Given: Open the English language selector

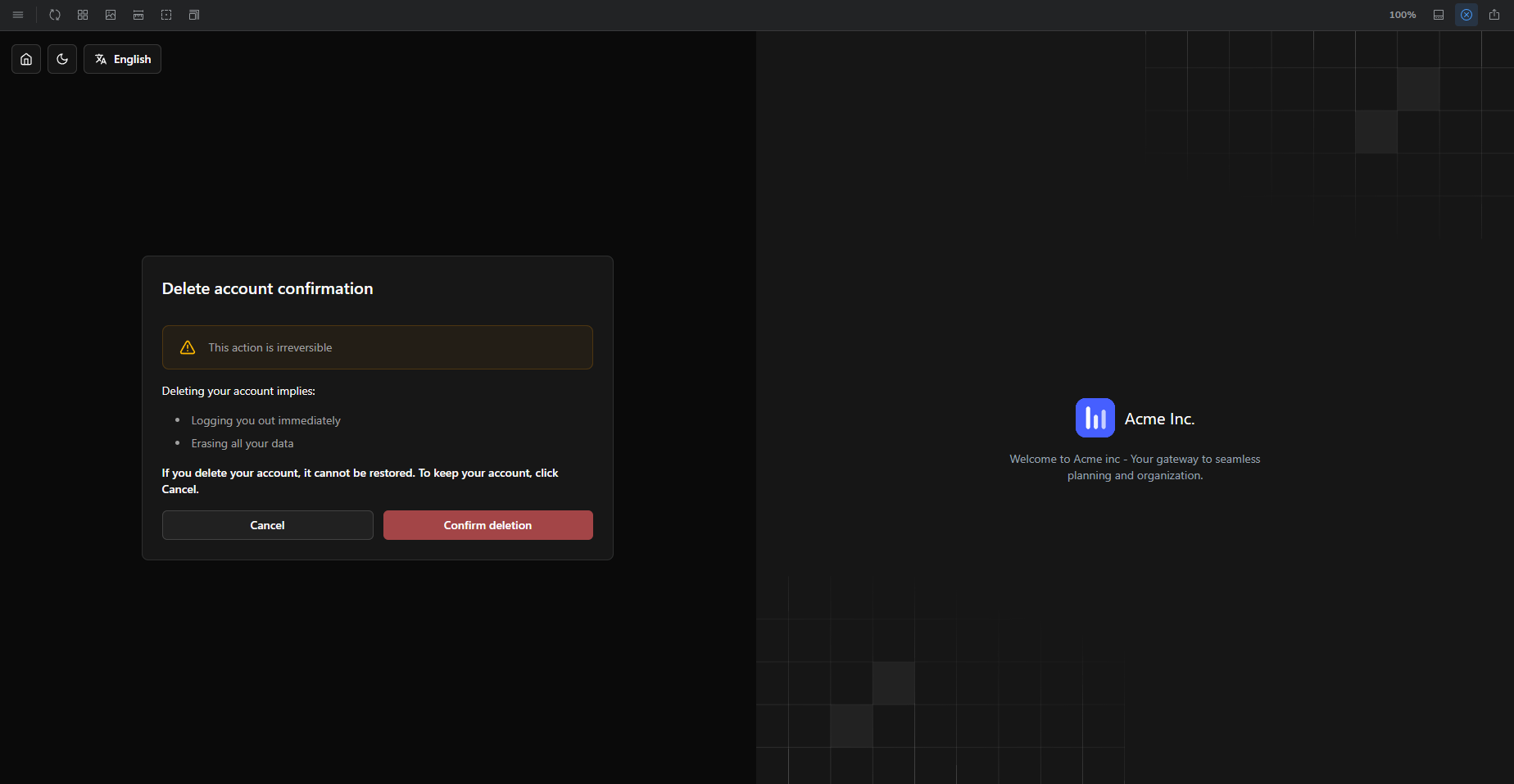Looking at the screenshot, I should pos(122,59).
